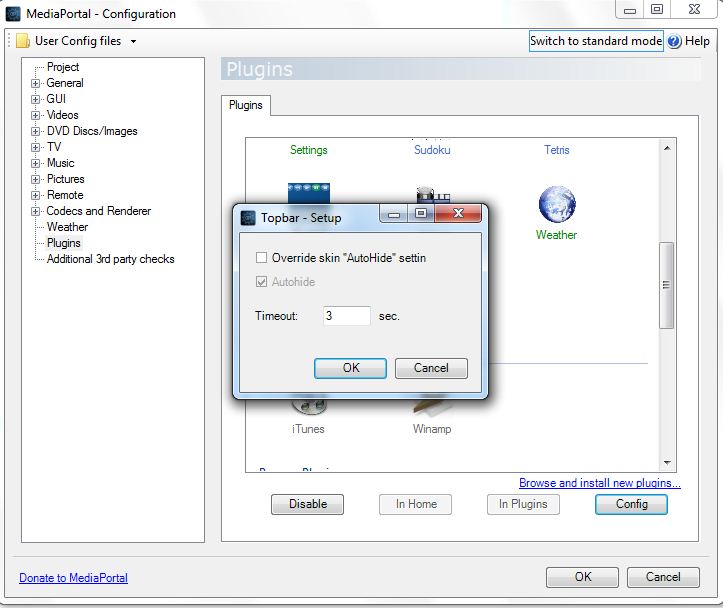Viewport: 723px width, 608px height.
Task: Confirm Topbar Setup with OK button
Action: click(x=350, y=368)
